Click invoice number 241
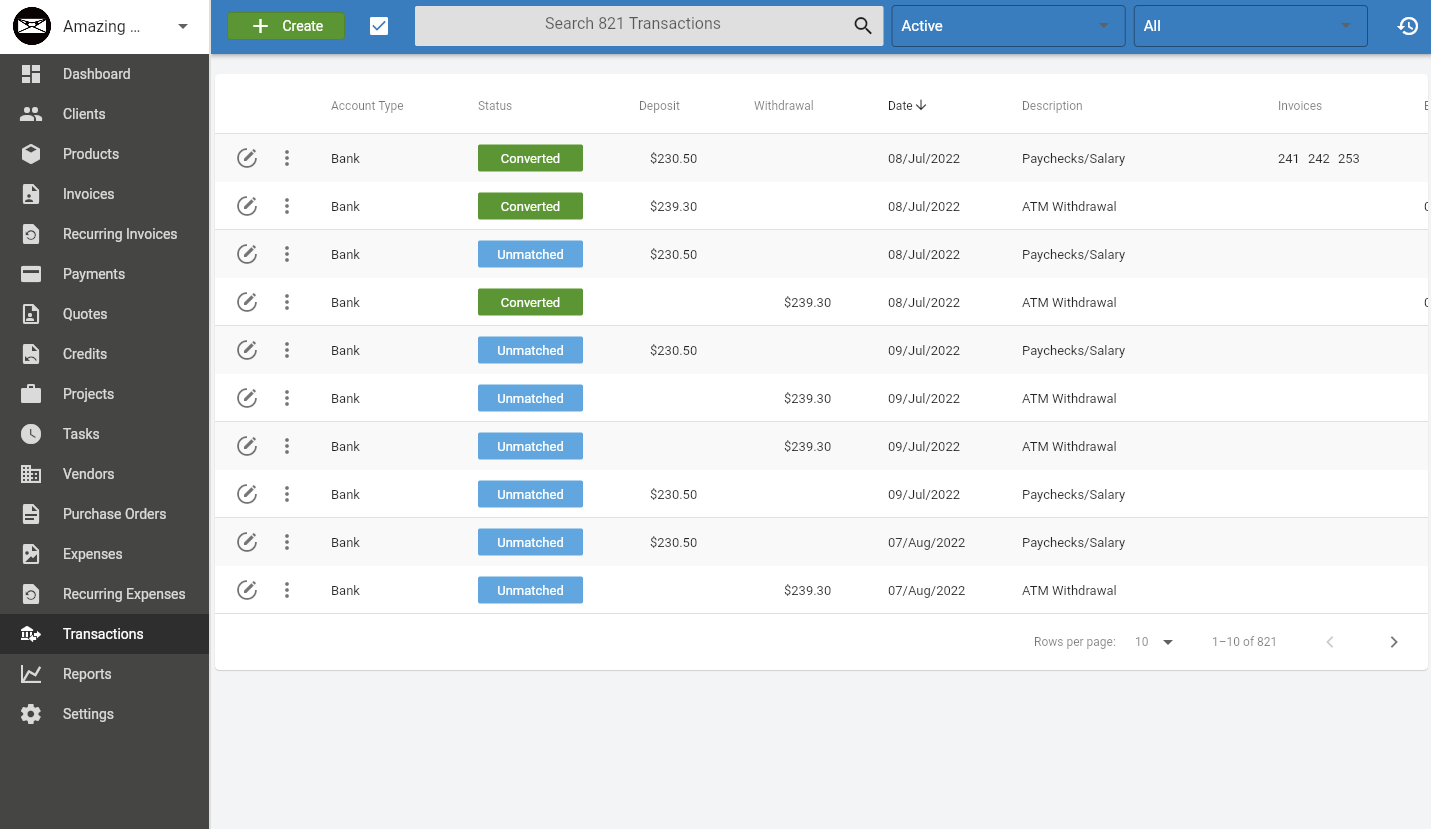 point(1289,158)
